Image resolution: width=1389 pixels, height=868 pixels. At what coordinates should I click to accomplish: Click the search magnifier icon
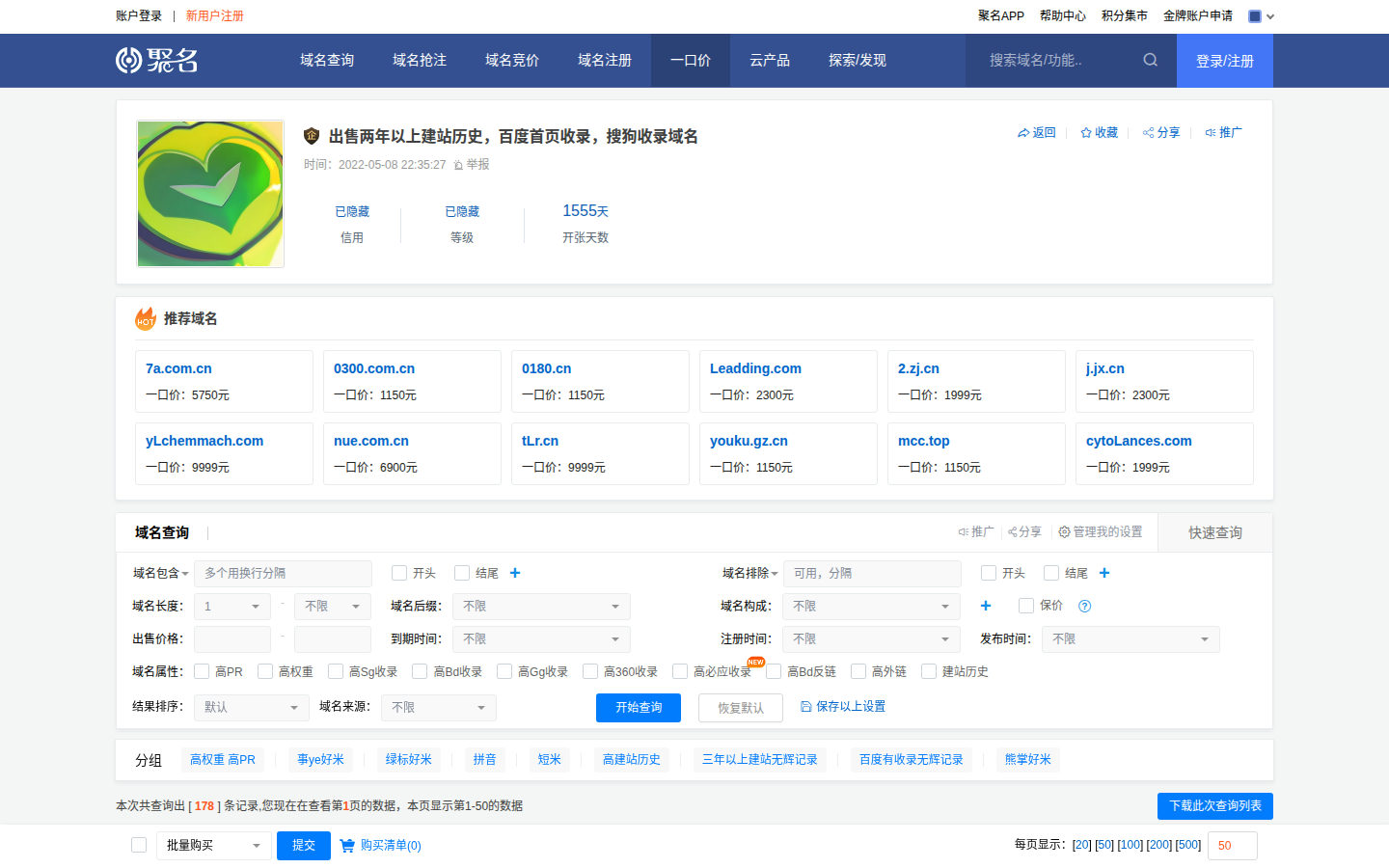(1150, 60)
